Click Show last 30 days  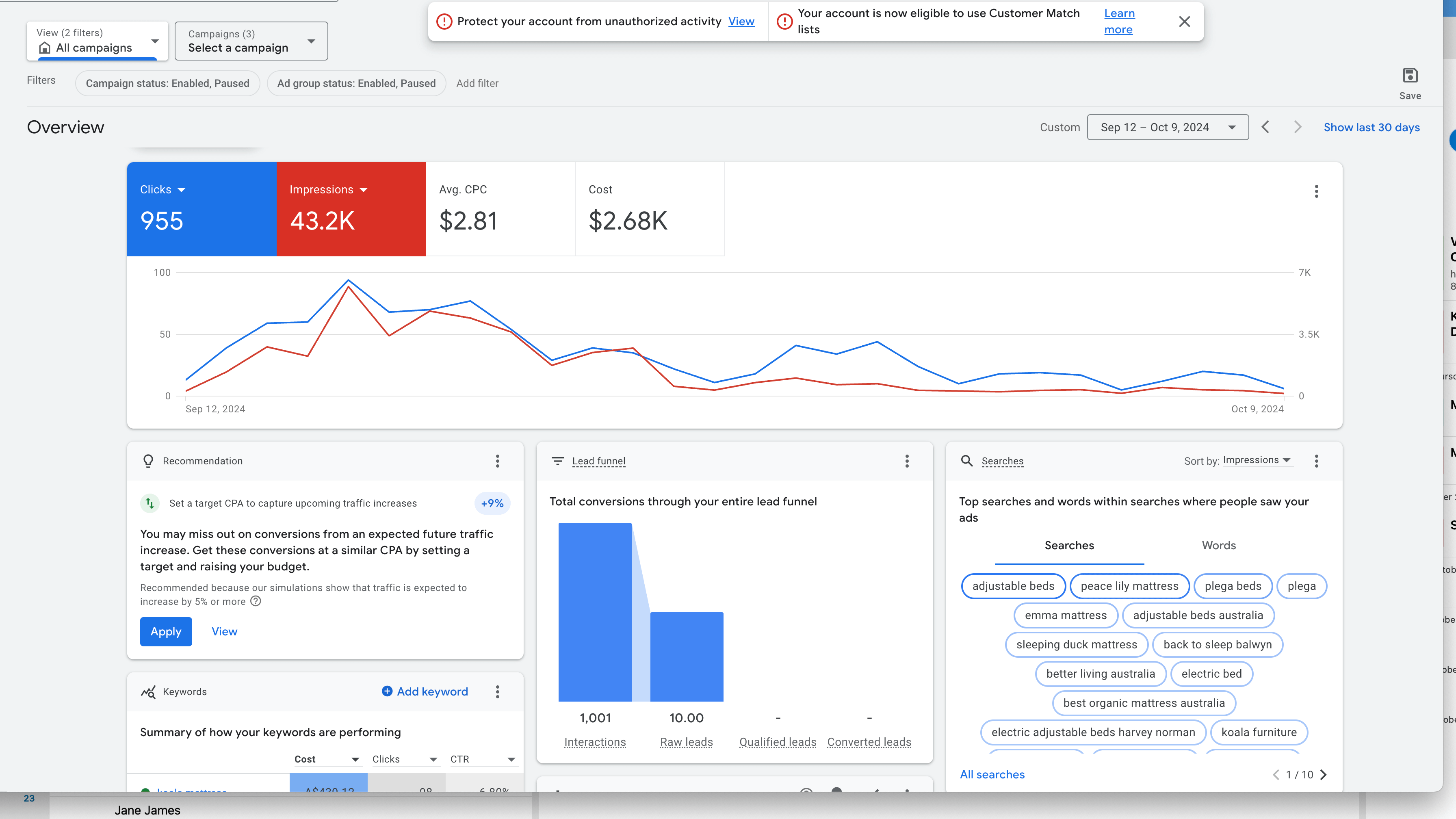[x=1371, y=127]
